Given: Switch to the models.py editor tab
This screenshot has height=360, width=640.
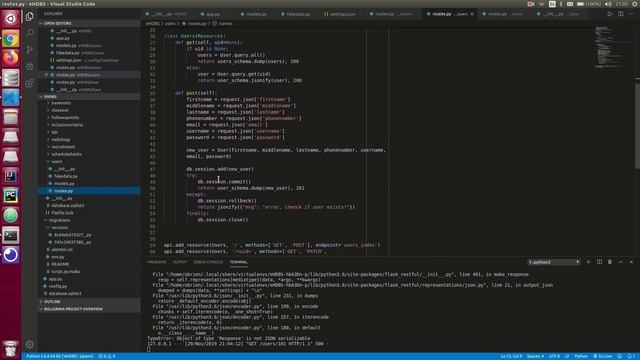Looking at the screenshot, I should pyautogui.click(x=256, y=14).
